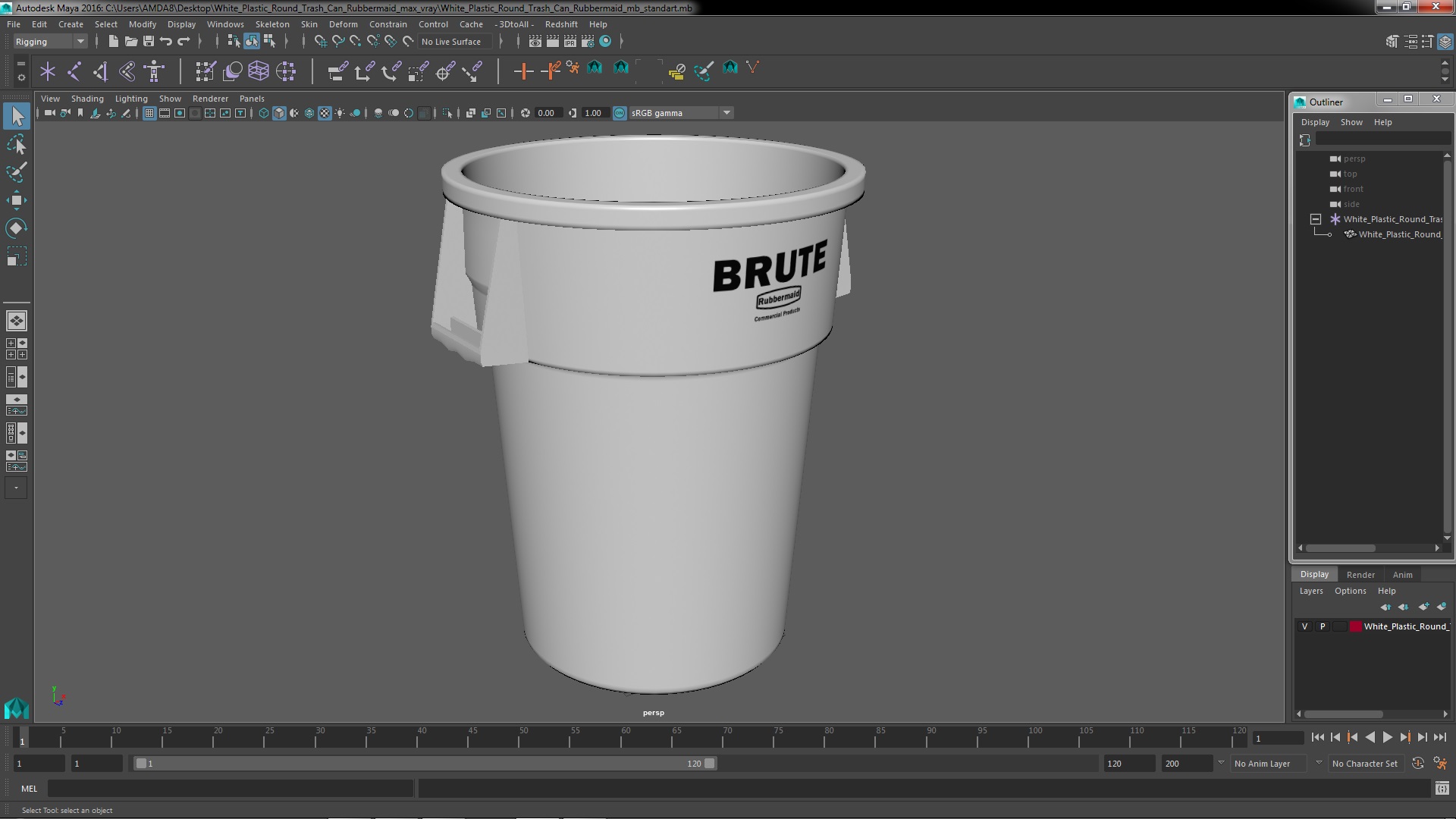Open the shelf tab switcher icon
This screenshot has height=819, width=1456.
pyautogui.click(x=21, y=64)
